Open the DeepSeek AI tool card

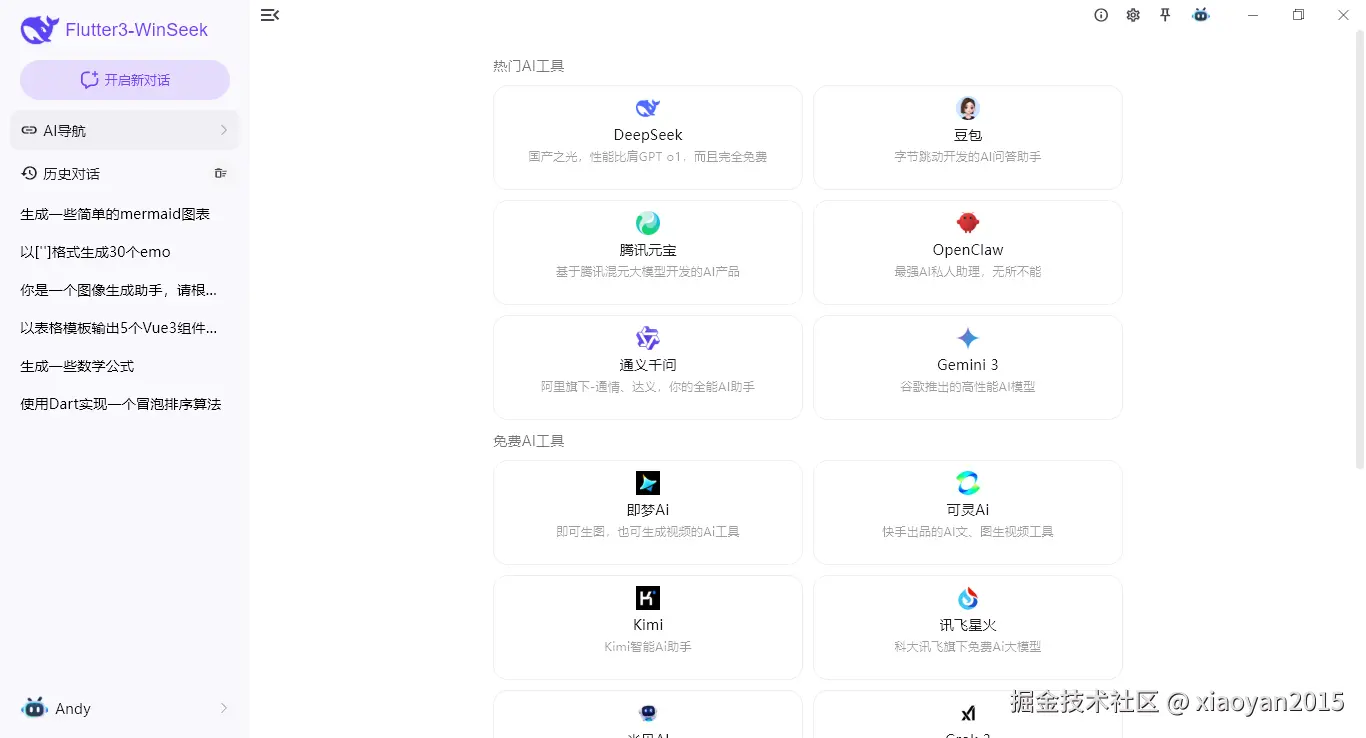[x=647, y=137]
